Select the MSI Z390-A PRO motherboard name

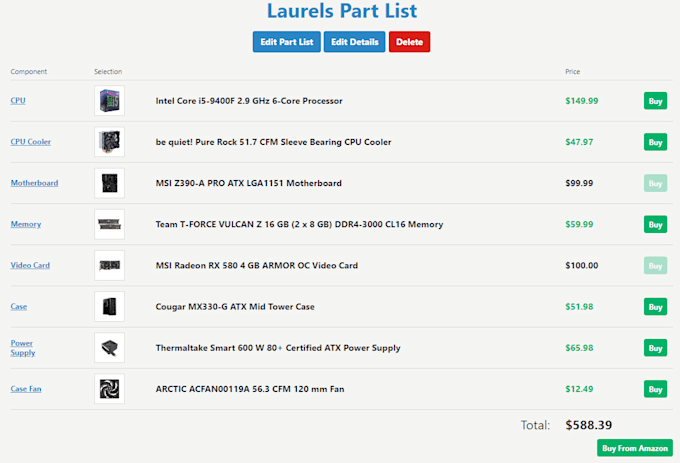[x=248, y=183]
